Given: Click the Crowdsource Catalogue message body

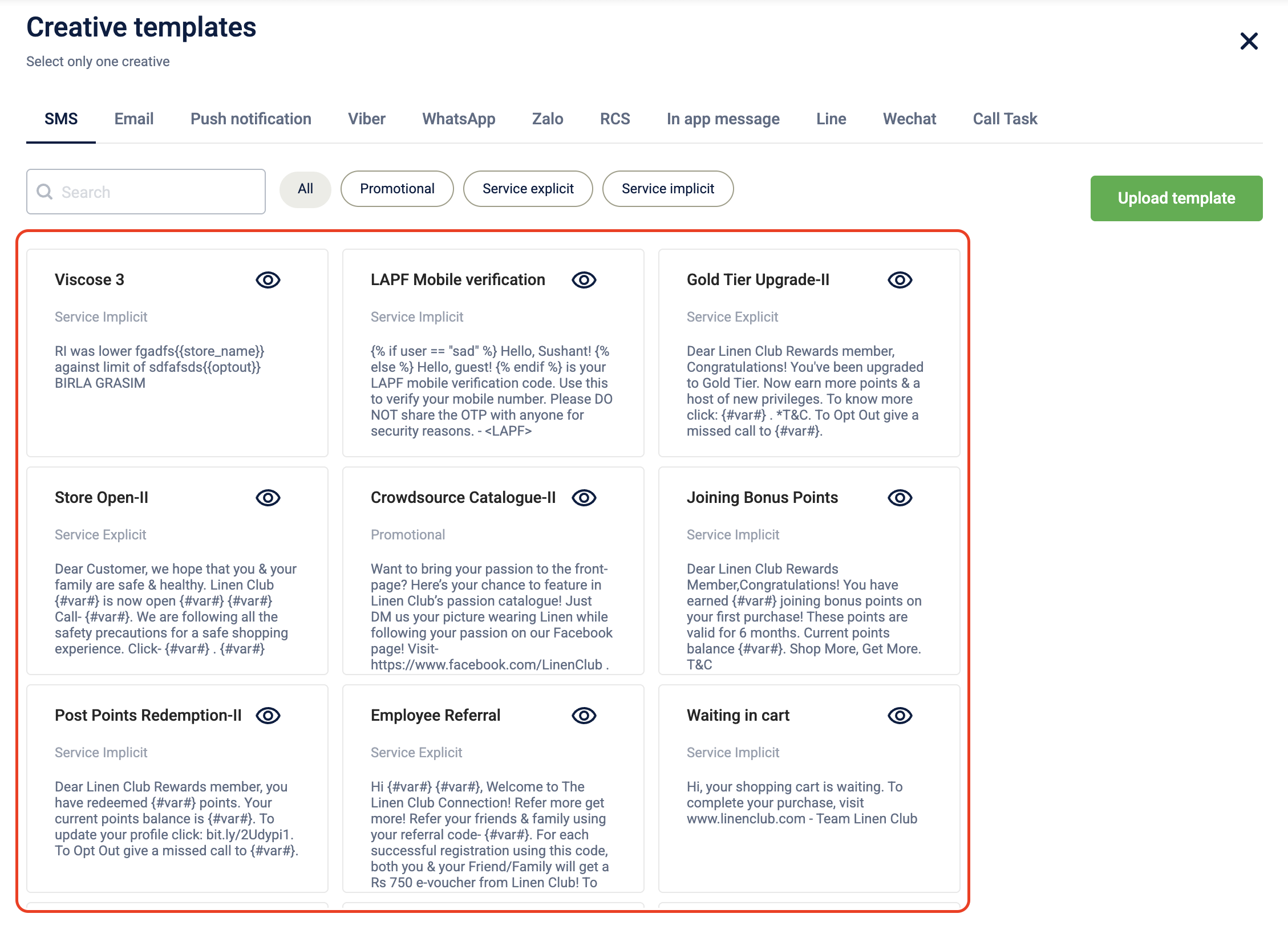Looking at the screenshot, I should pos(492,617).
